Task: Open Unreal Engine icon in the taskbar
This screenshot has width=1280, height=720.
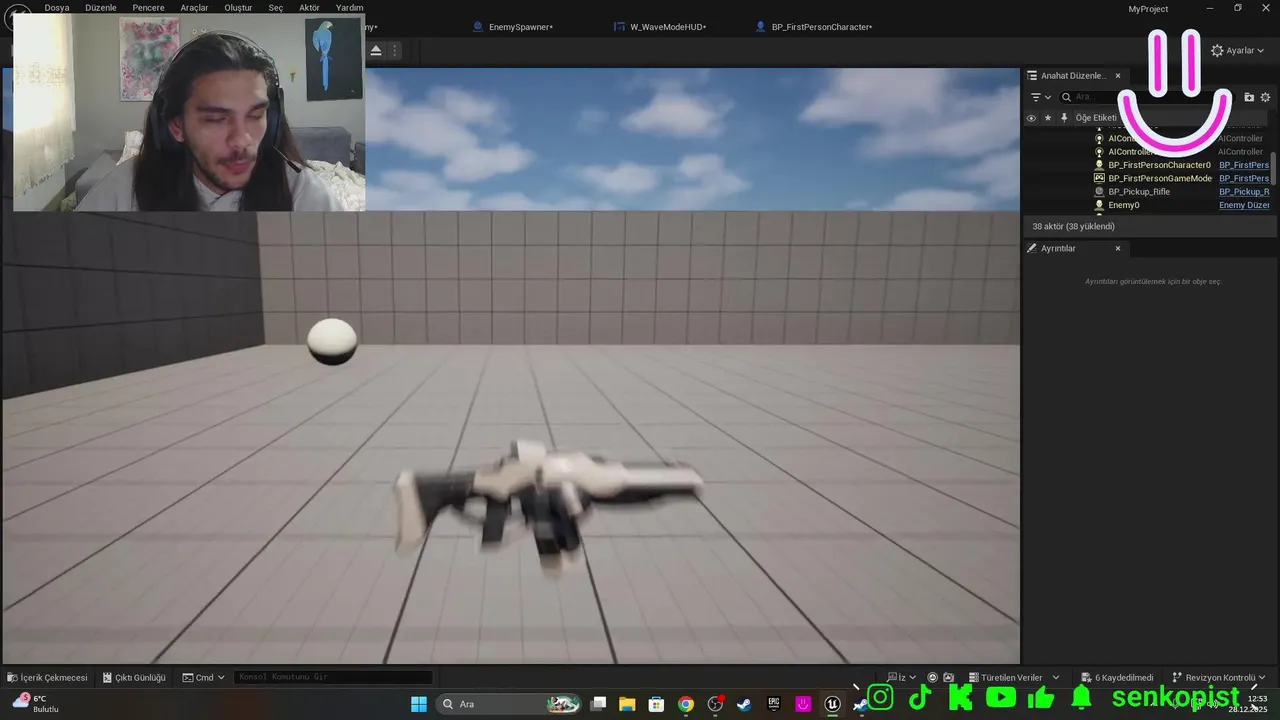Action: pyautogui.click(x=832, y=704)
